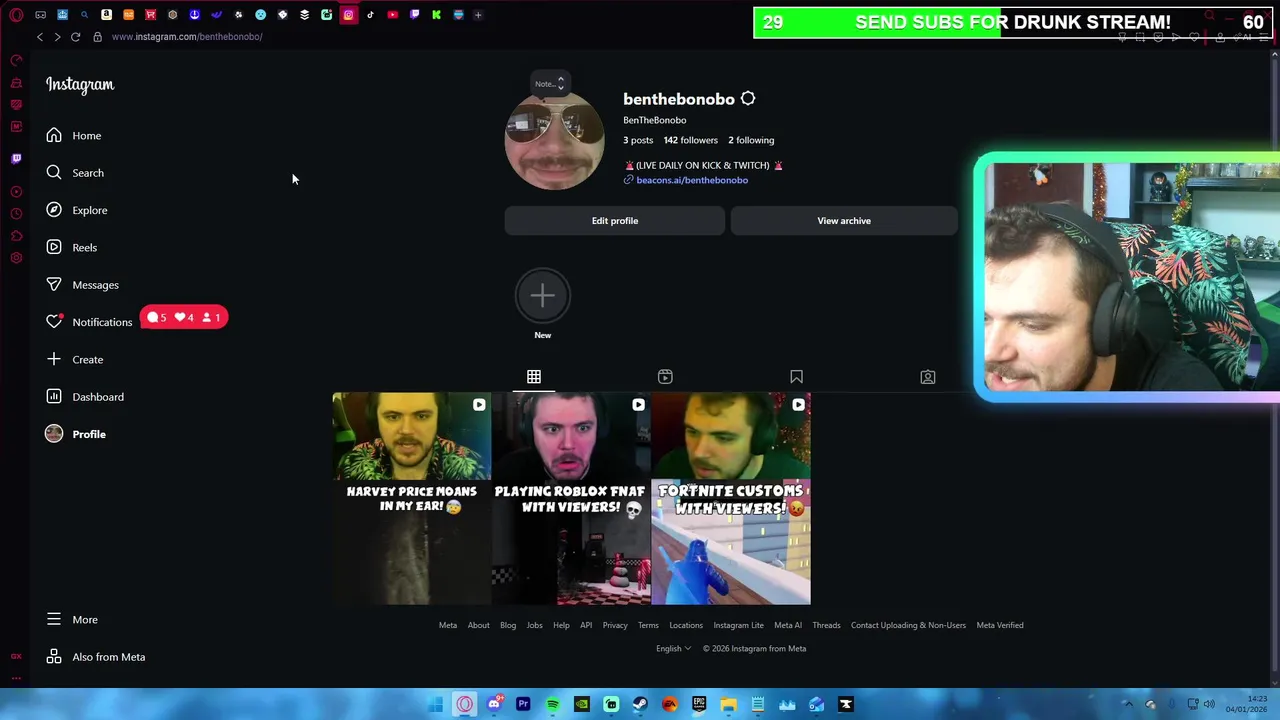
Task: Switch to the Twitch browser tab
Action: [x=414, y=15]
